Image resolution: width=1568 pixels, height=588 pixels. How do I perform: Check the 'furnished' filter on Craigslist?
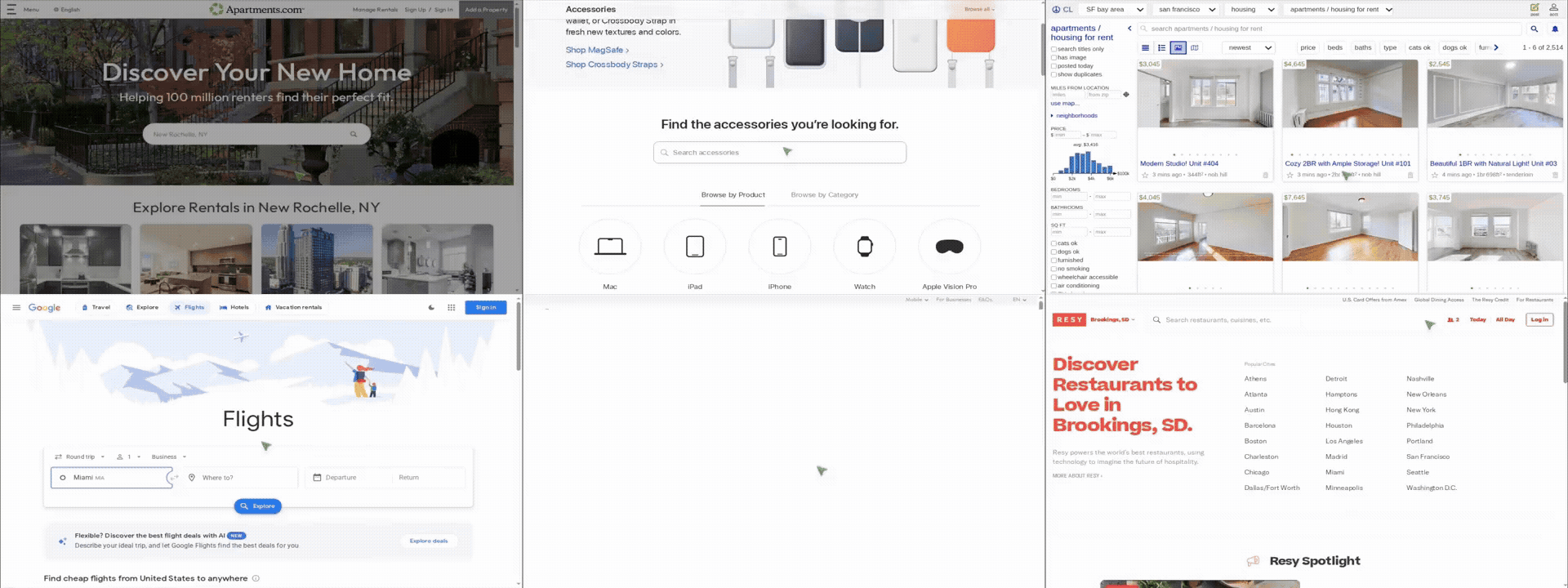coord(1053,261)
